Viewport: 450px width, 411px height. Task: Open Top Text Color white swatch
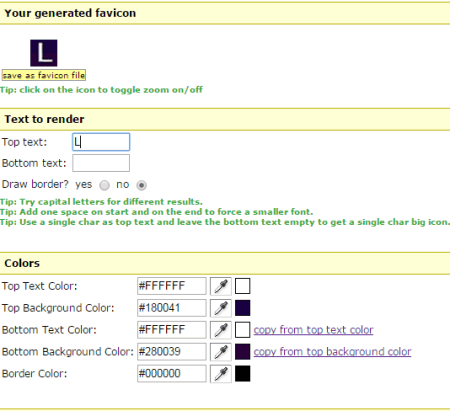(243, 286)
